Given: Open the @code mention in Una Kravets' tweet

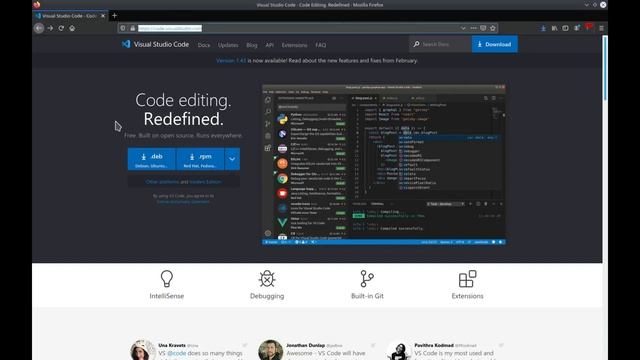Looking at the screenshot, I should 176,353.
